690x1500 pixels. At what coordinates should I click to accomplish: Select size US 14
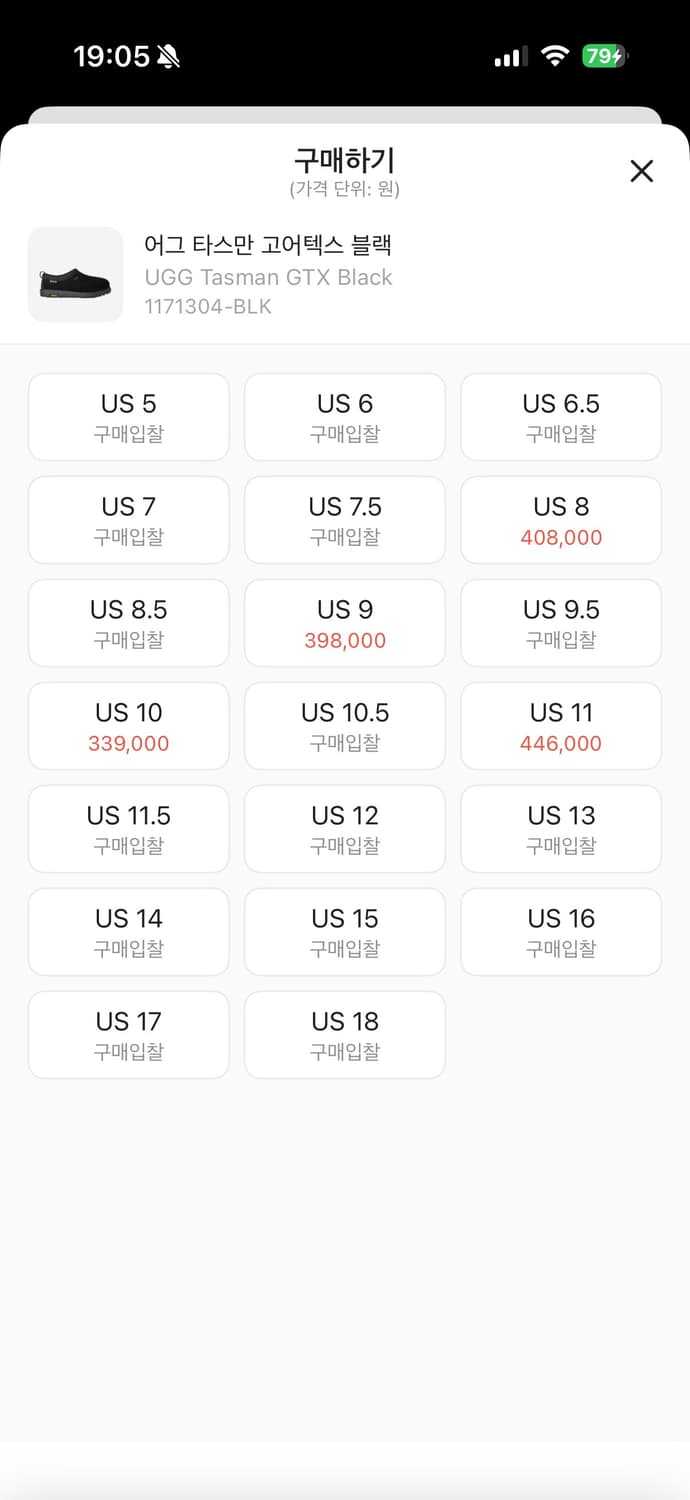click(129, 932)
